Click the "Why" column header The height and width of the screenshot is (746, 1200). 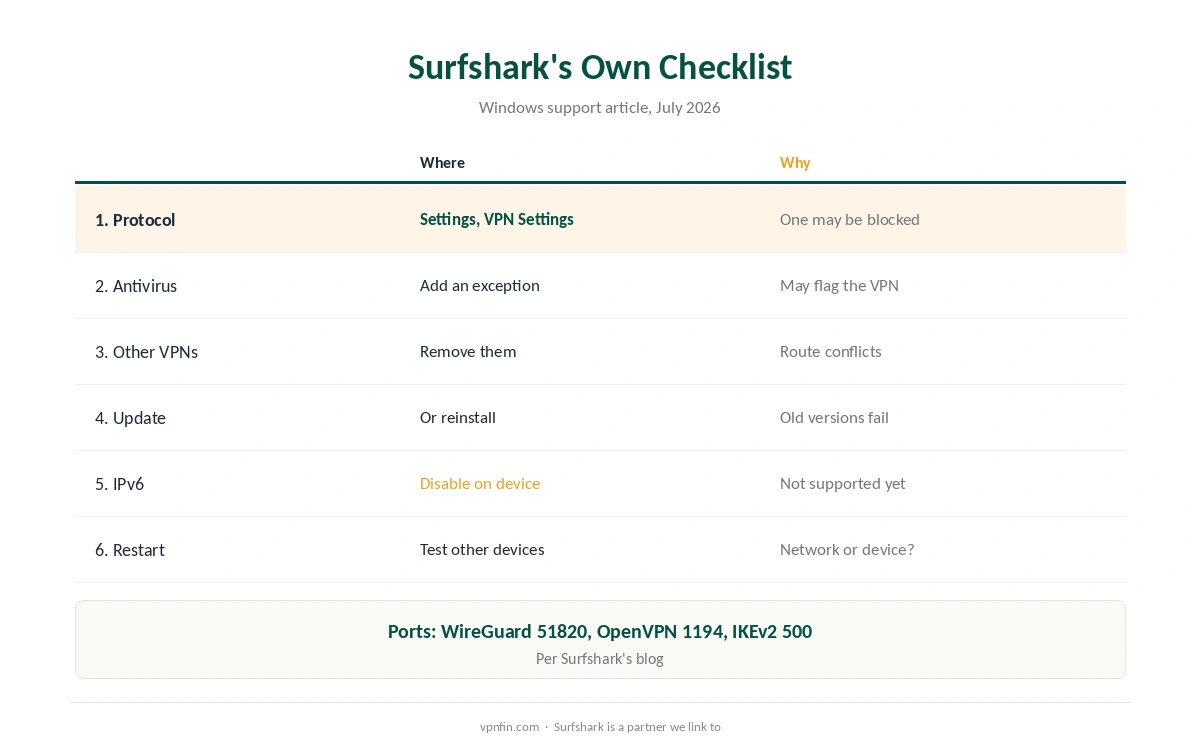[795, 163]
